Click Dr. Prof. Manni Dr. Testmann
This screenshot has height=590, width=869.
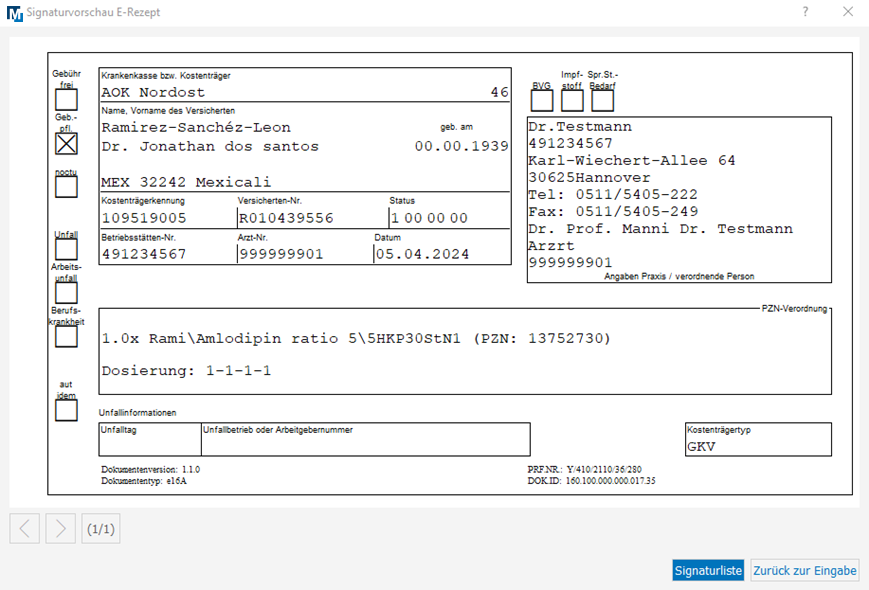(x=660, y=229)
